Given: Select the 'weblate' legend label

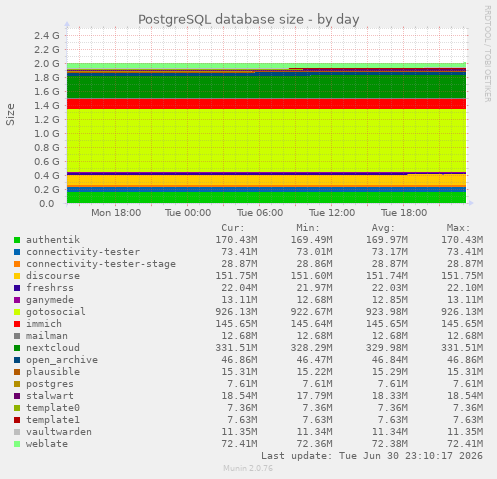Looking at the screenshot, I should point(47,444).
